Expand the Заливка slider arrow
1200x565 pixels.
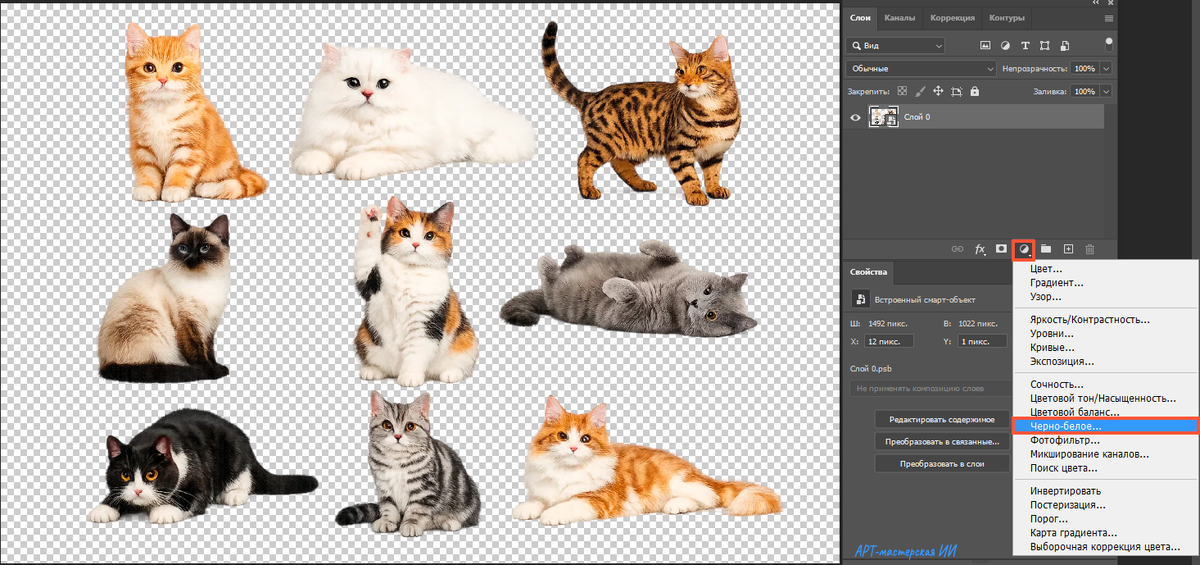pos(1106,91)
